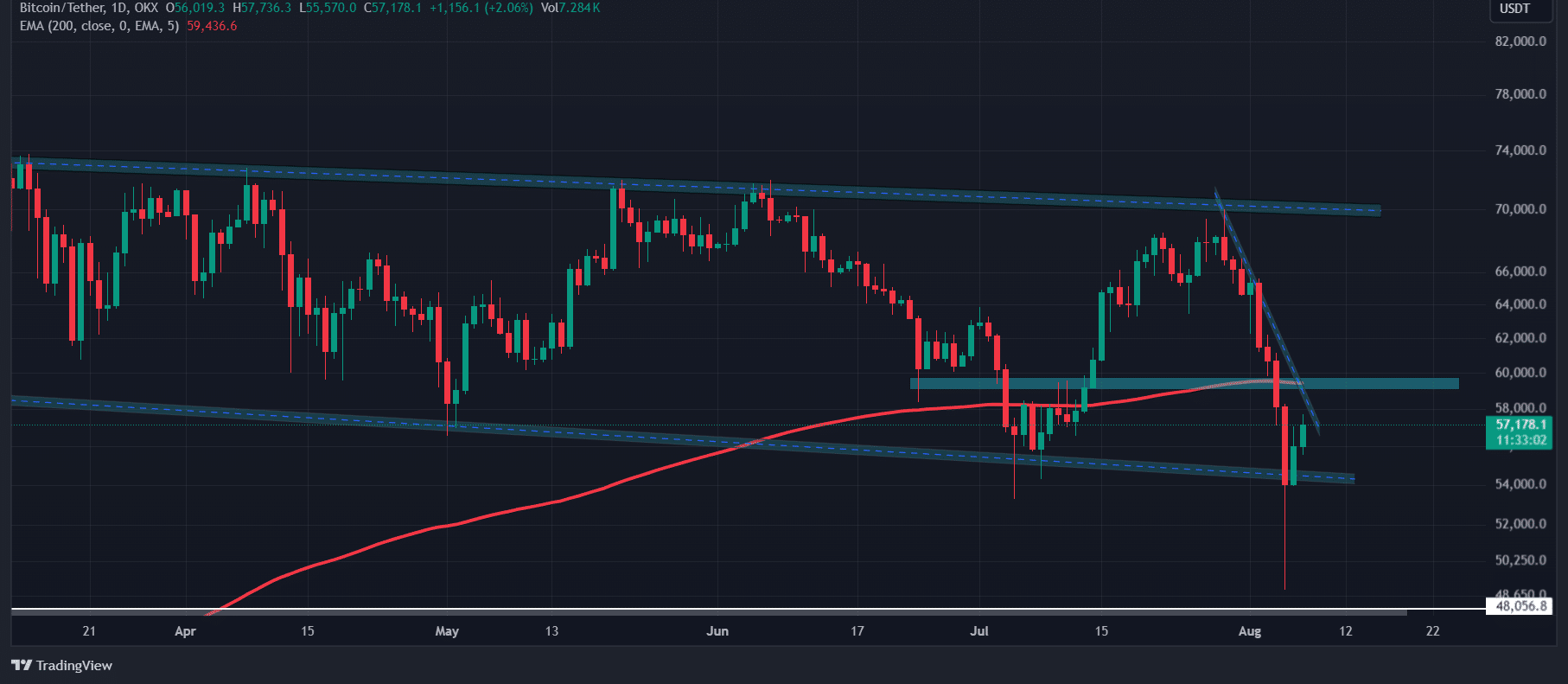1568x684 pixels.
Task: Click the 54,000.0 price axis label
Action: point(1520,484)
